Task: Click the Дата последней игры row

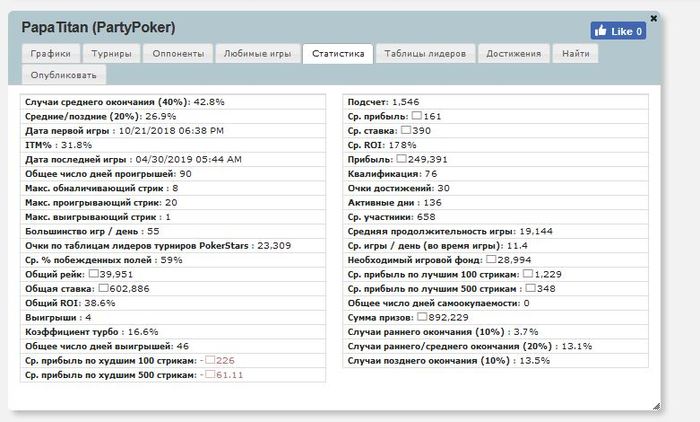Action: point(173,159)
